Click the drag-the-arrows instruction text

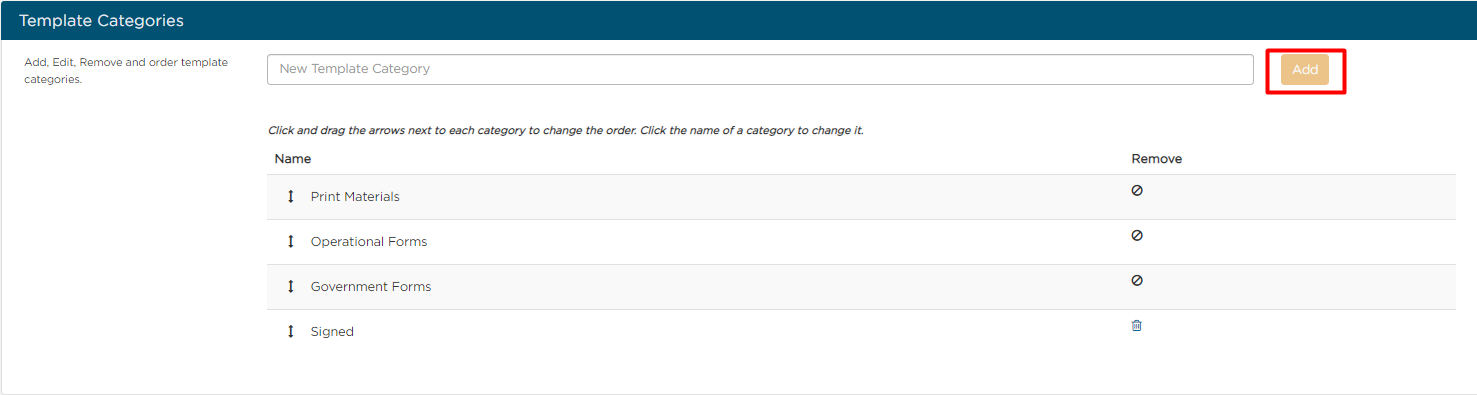pos(566,131)
